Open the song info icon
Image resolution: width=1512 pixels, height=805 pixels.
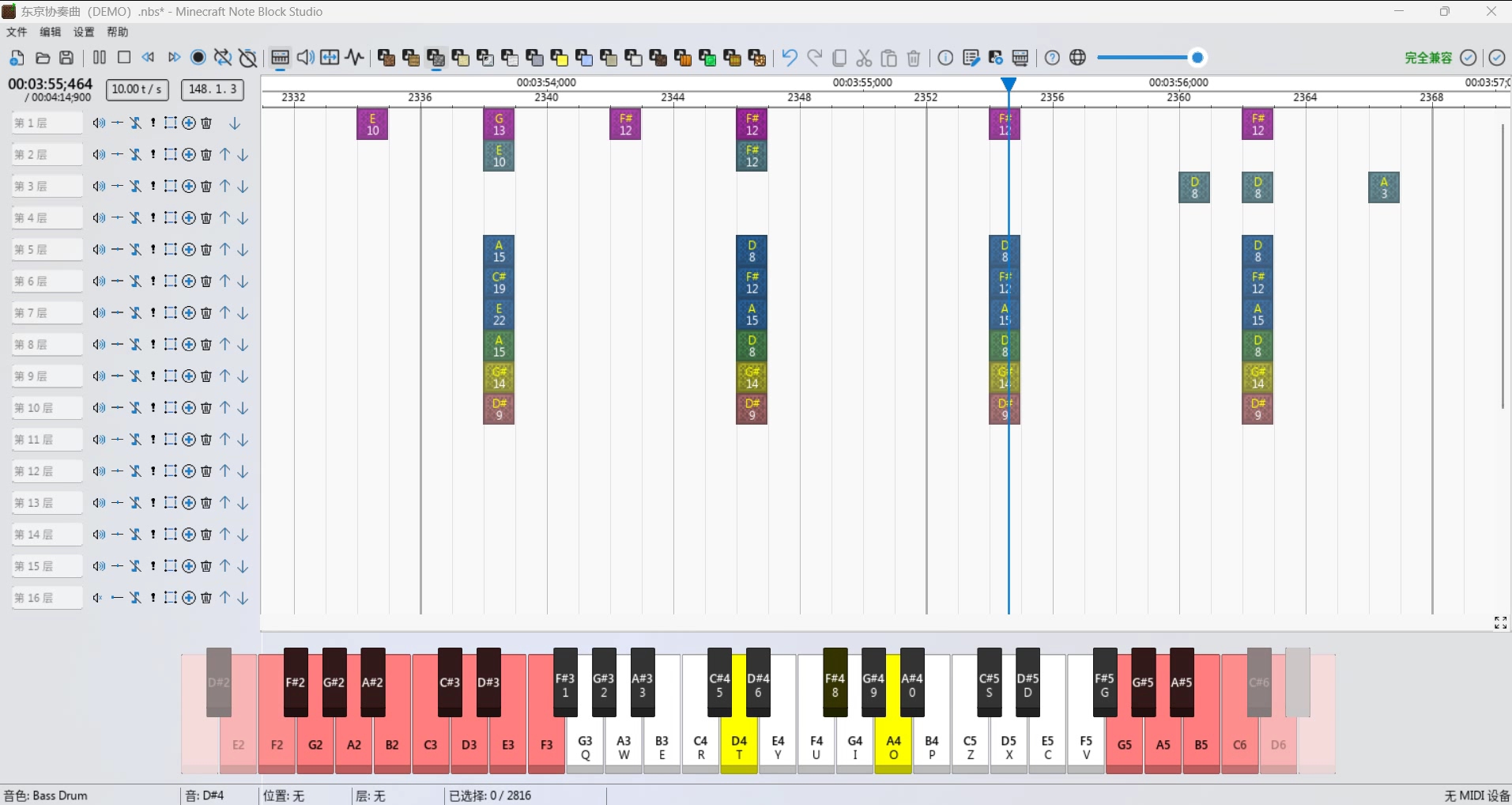coord(945,58)
